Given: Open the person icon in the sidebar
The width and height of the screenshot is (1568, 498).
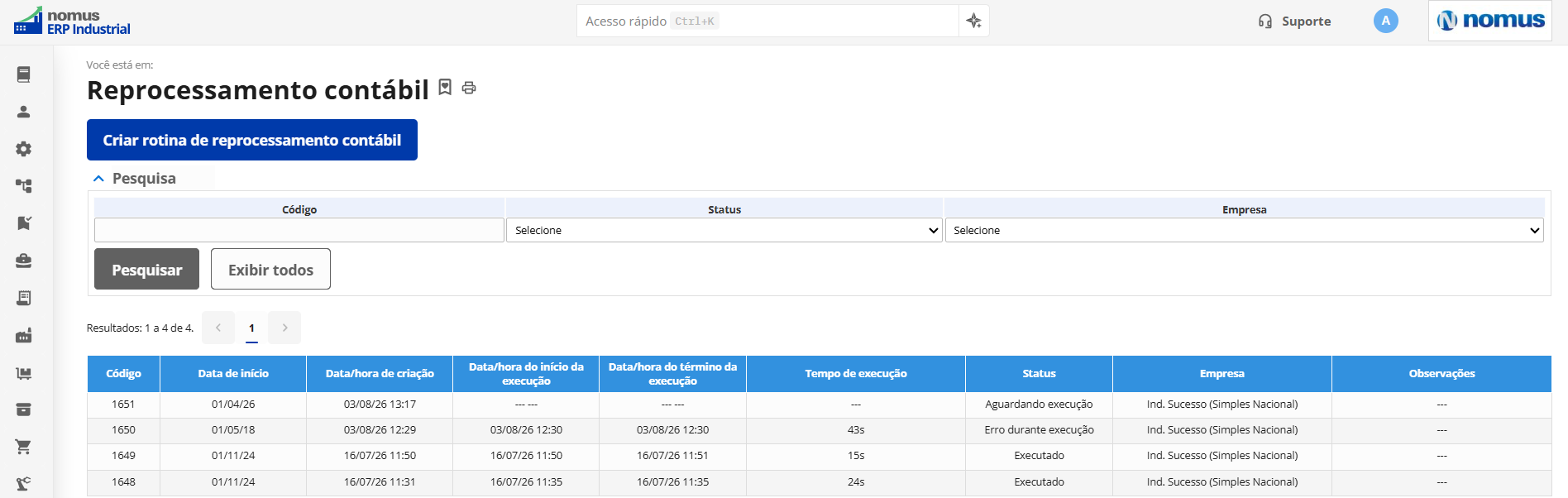Looking at the screenshot, I should (24, 112).
